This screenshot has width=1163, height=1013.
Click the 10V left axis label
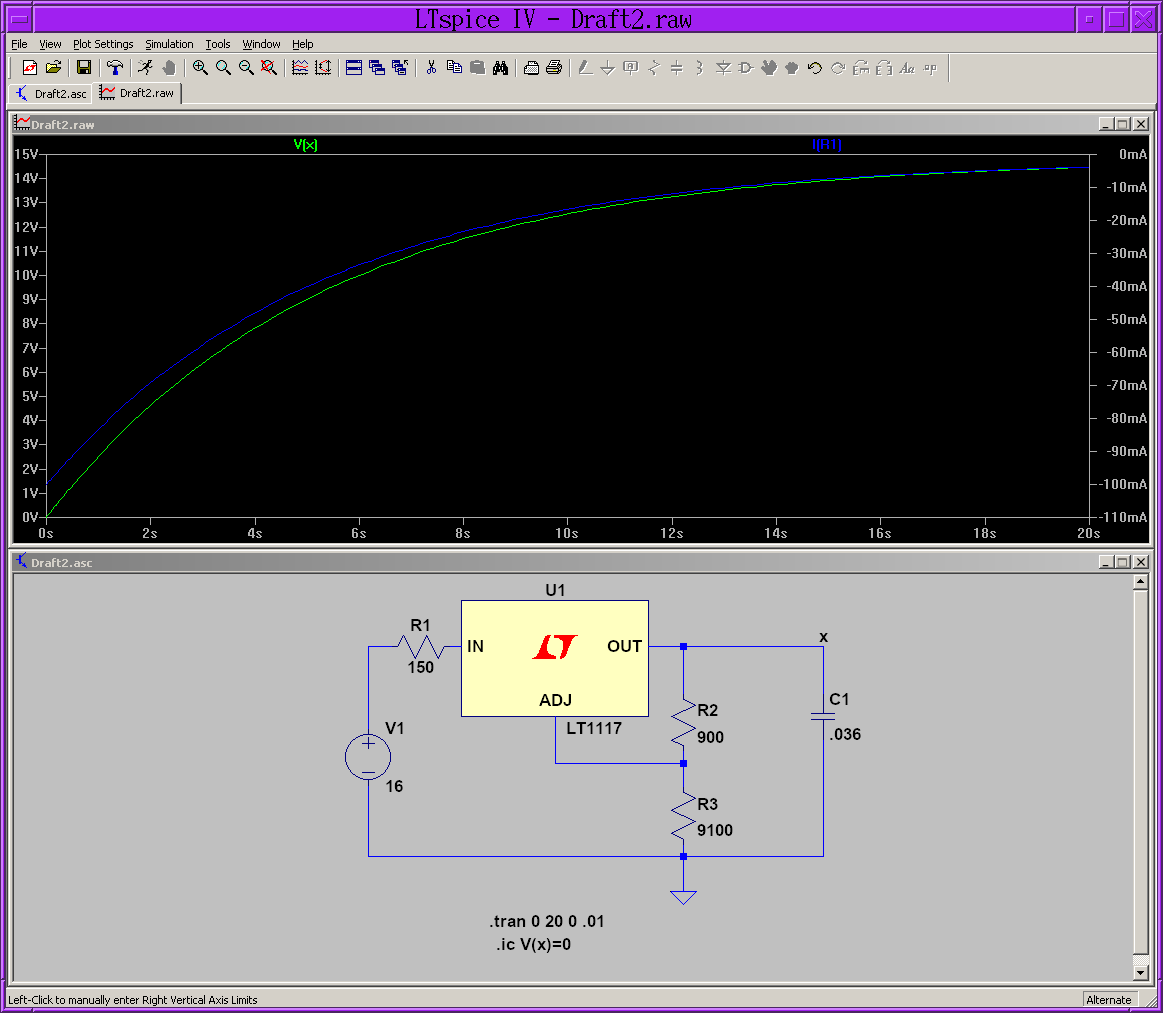pos(26,275)
